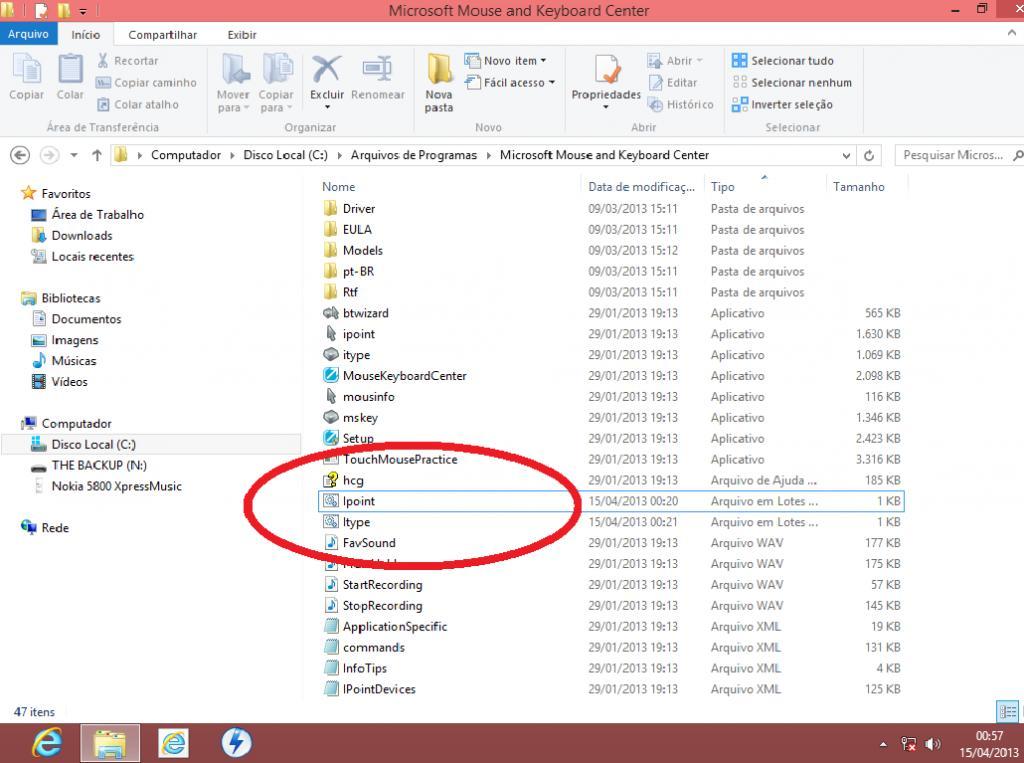Switch to the Início tab

pyautogui.click(x=86, y=35)
